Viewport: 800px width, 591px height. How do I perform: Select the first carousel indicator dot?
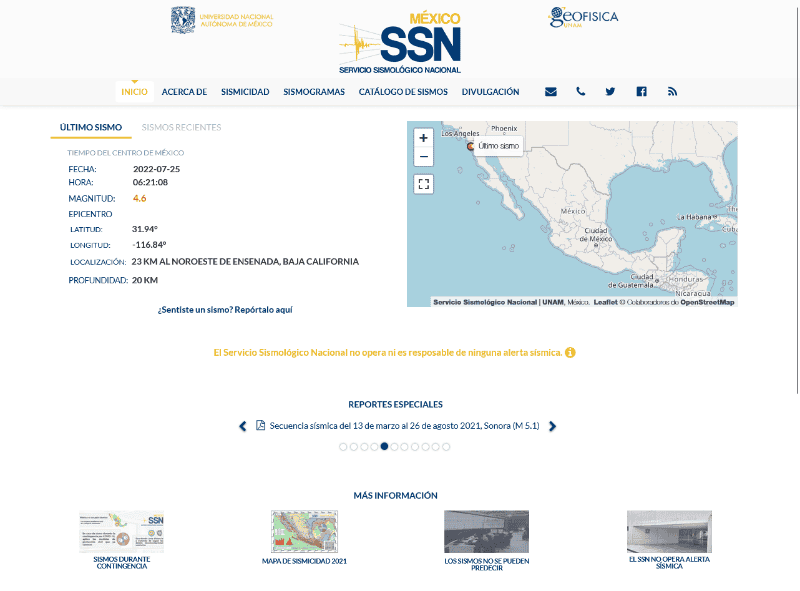343,447
